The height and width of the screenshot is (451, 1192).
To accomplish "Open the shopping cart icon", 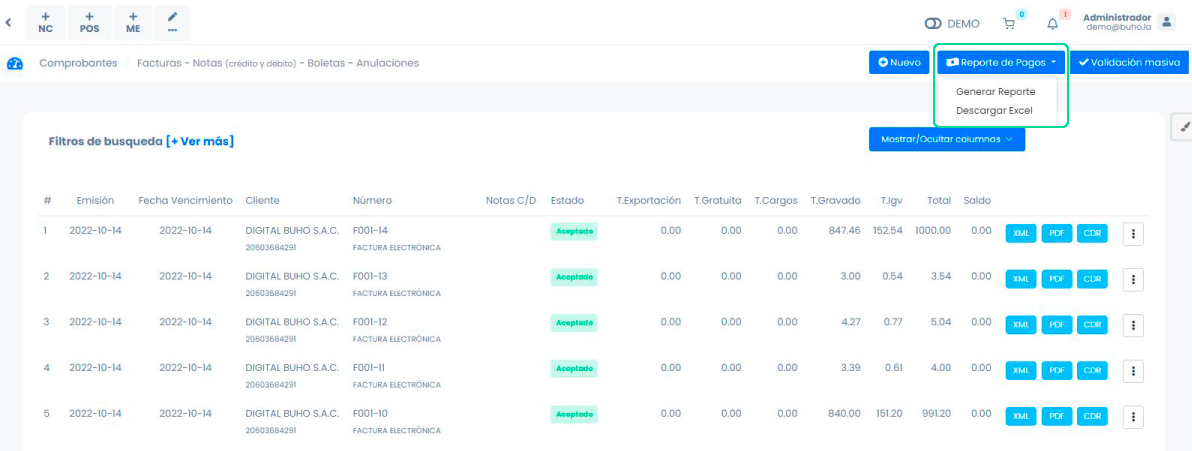I will pyautogui.click(x=1009, y=23).
